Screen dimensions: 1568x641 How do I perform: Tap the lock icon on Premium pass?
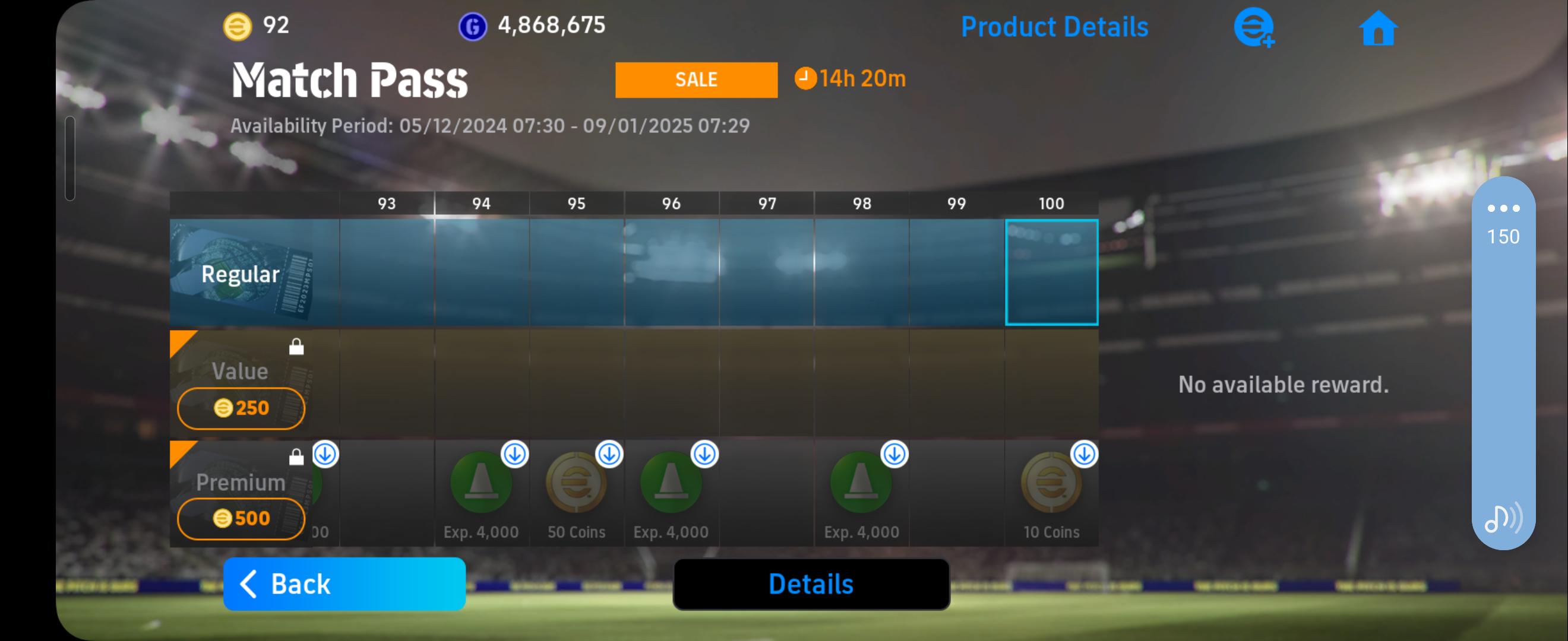click(296, 457)
